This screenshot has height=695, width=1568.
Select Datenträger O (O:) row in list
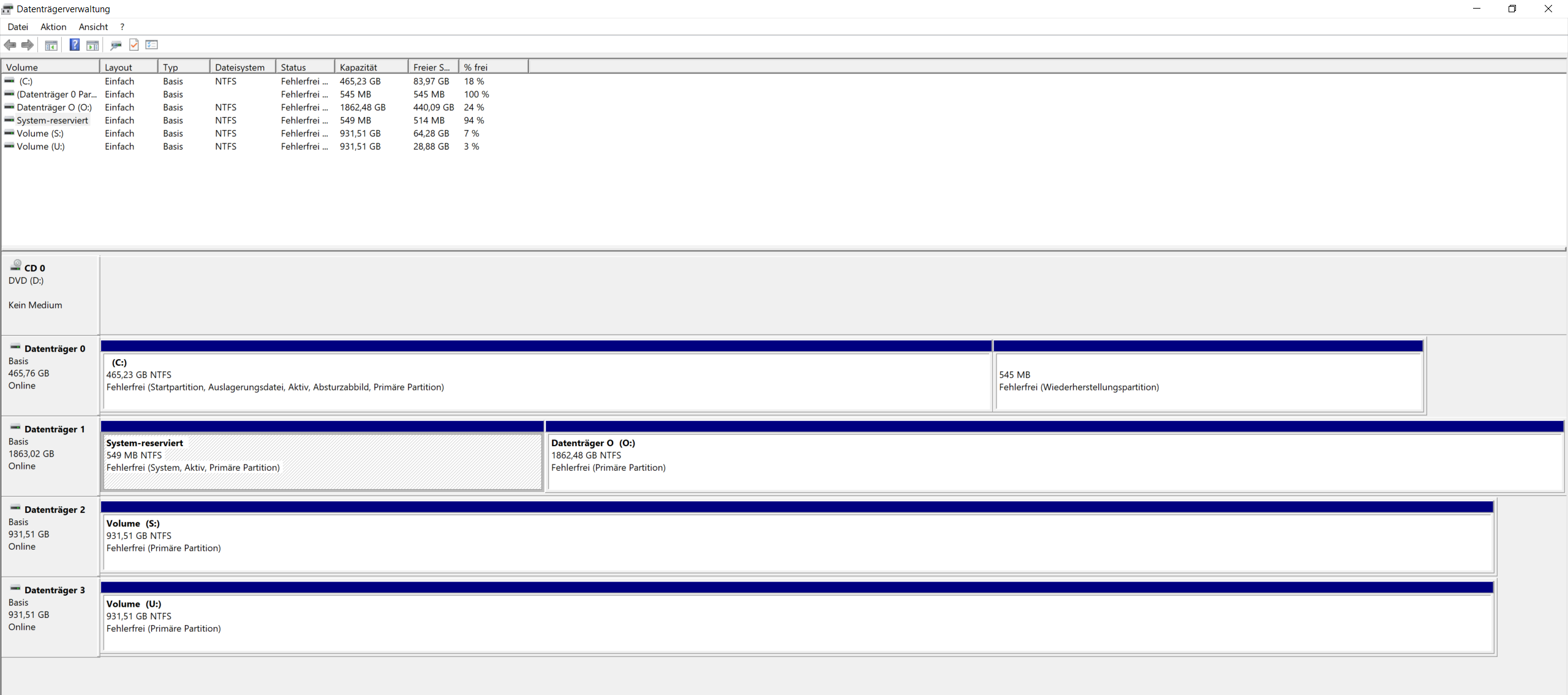(x=54, y=107)
